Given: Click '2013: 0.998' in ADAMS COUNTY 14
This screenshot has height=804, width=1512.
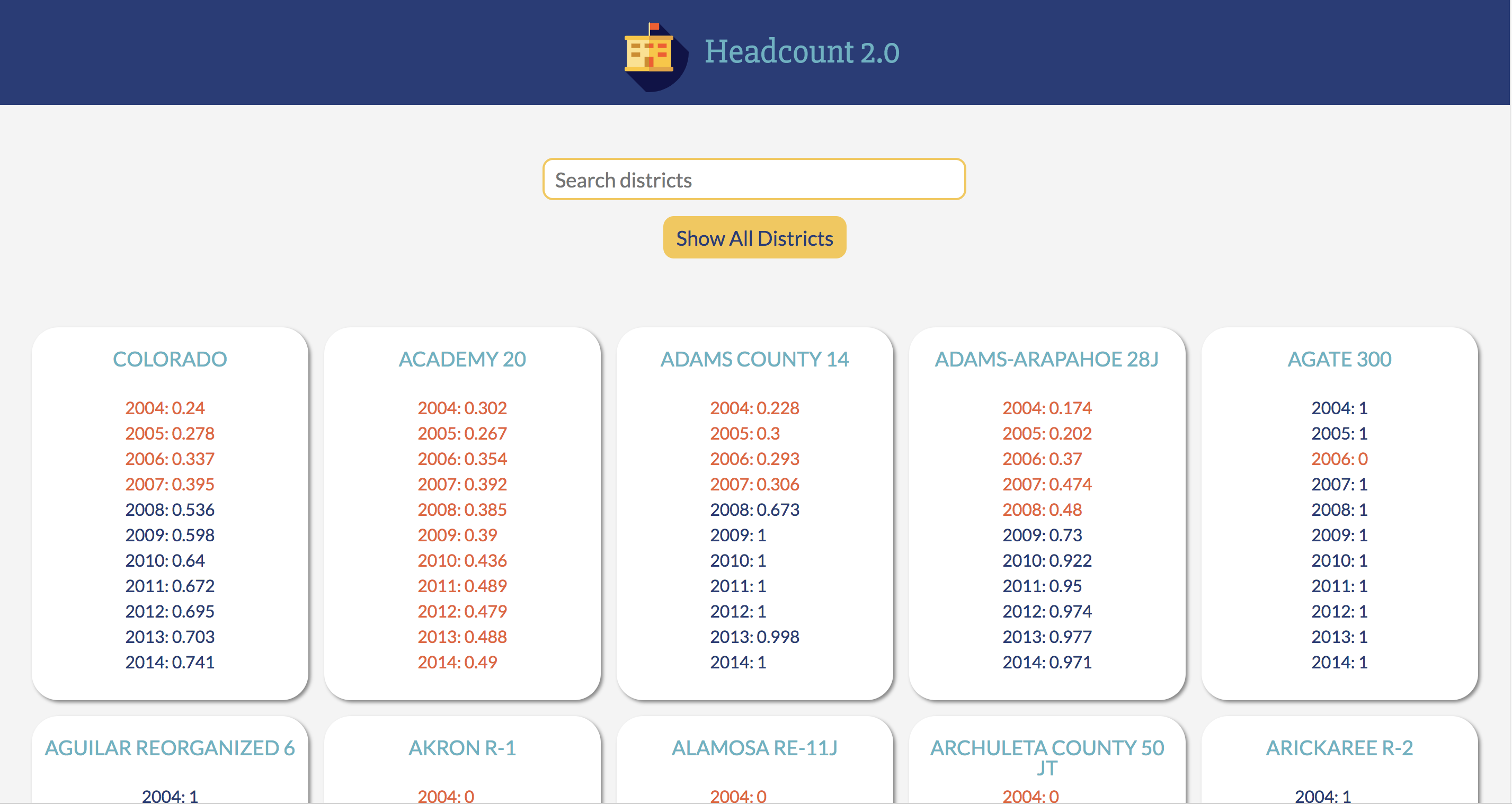Looking at the screenshot, I should point(755,637).
